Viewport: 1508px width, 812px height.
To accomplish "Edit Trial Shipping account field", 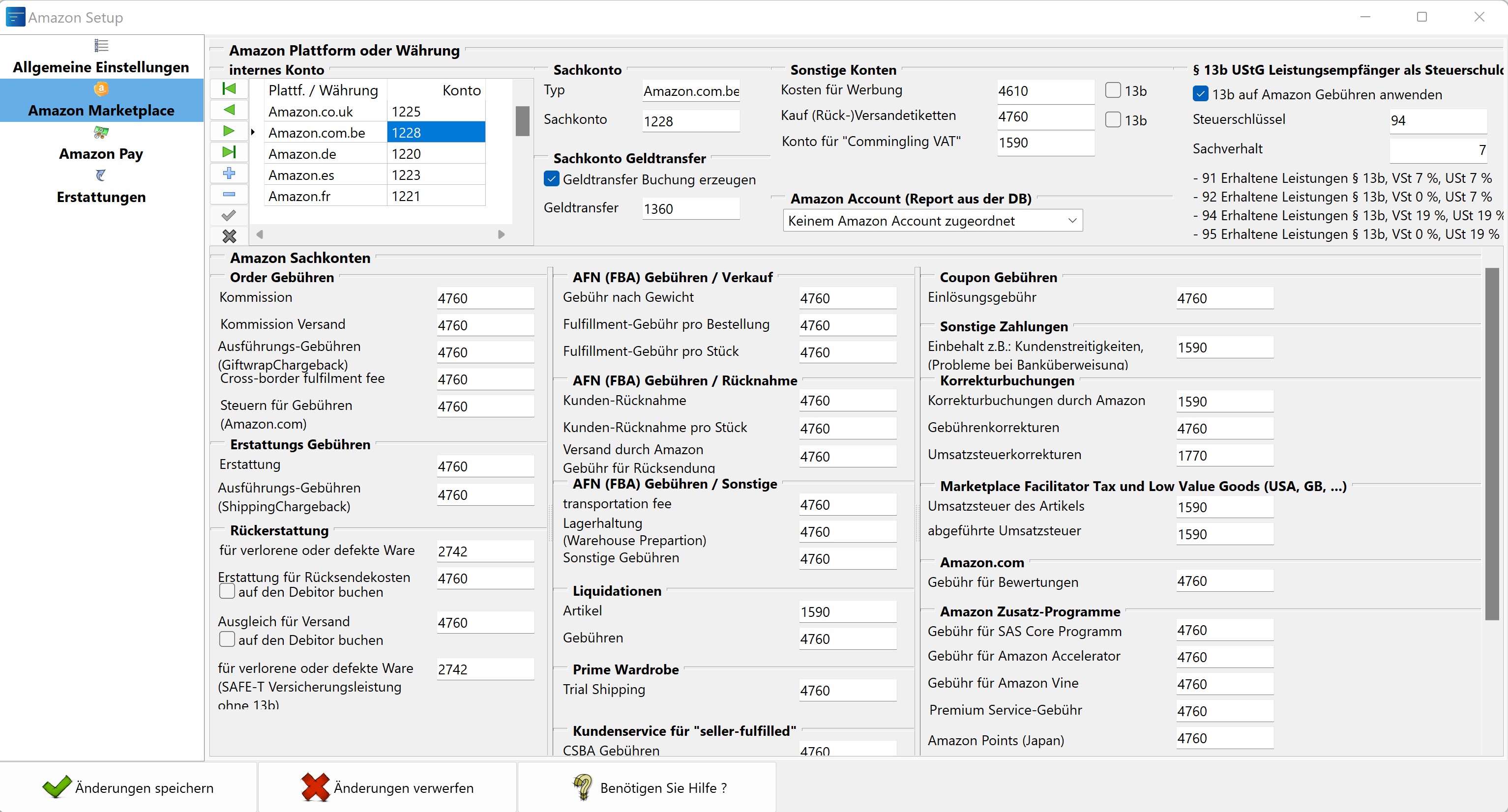I will (848, 690).
